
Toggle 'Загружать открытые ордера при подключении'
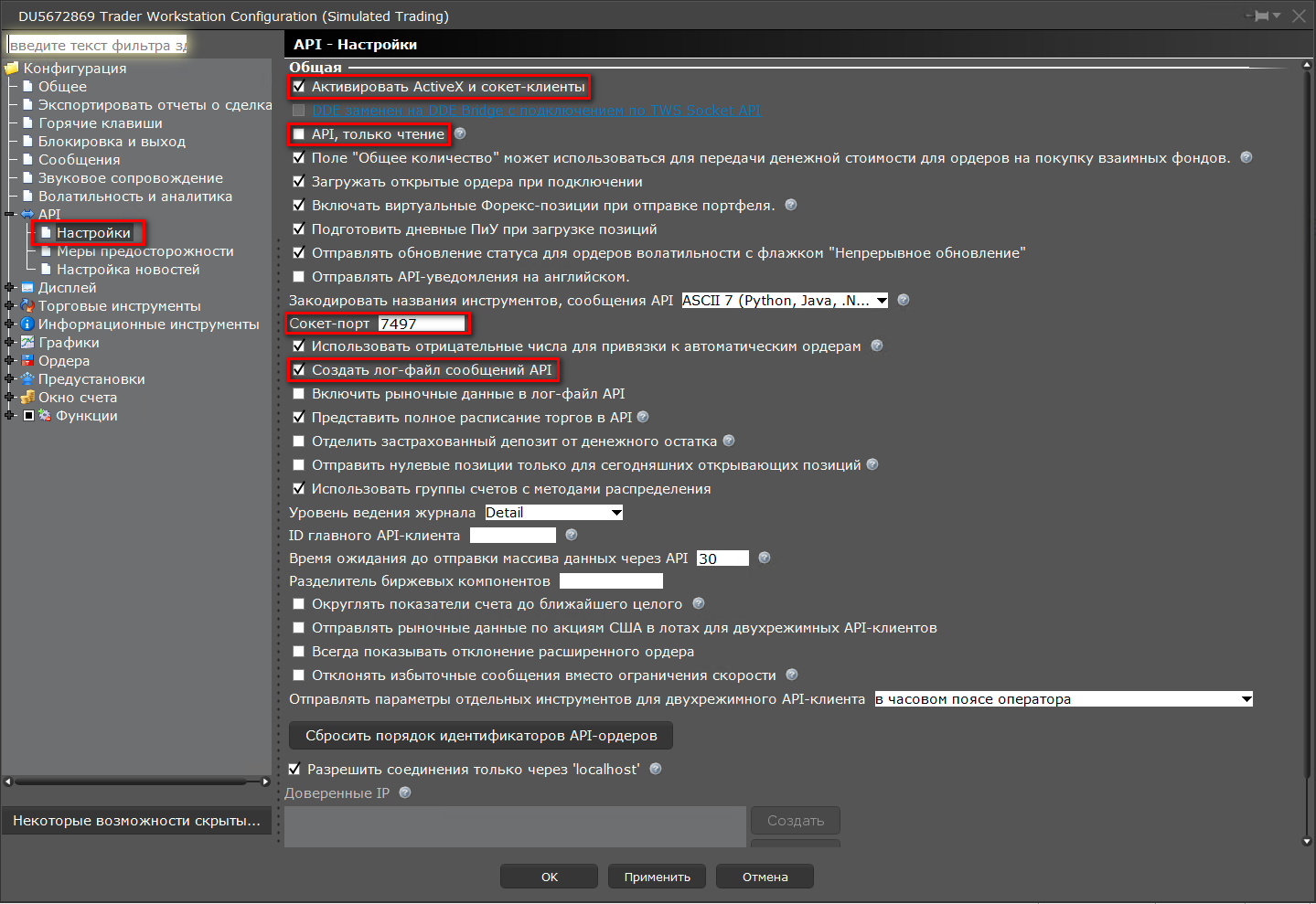pyautogui.click(x=298, y=181)
